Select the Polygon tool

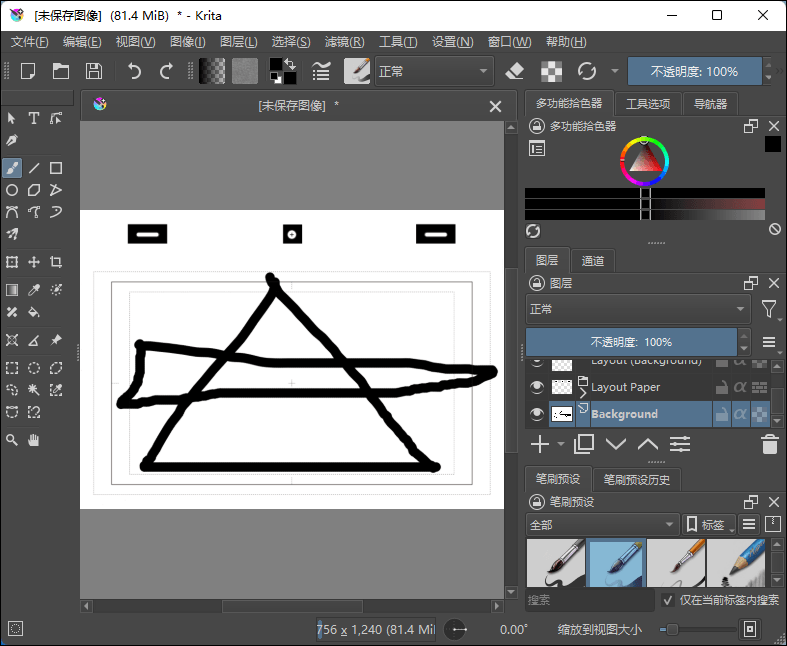click(x=34, y=190)
